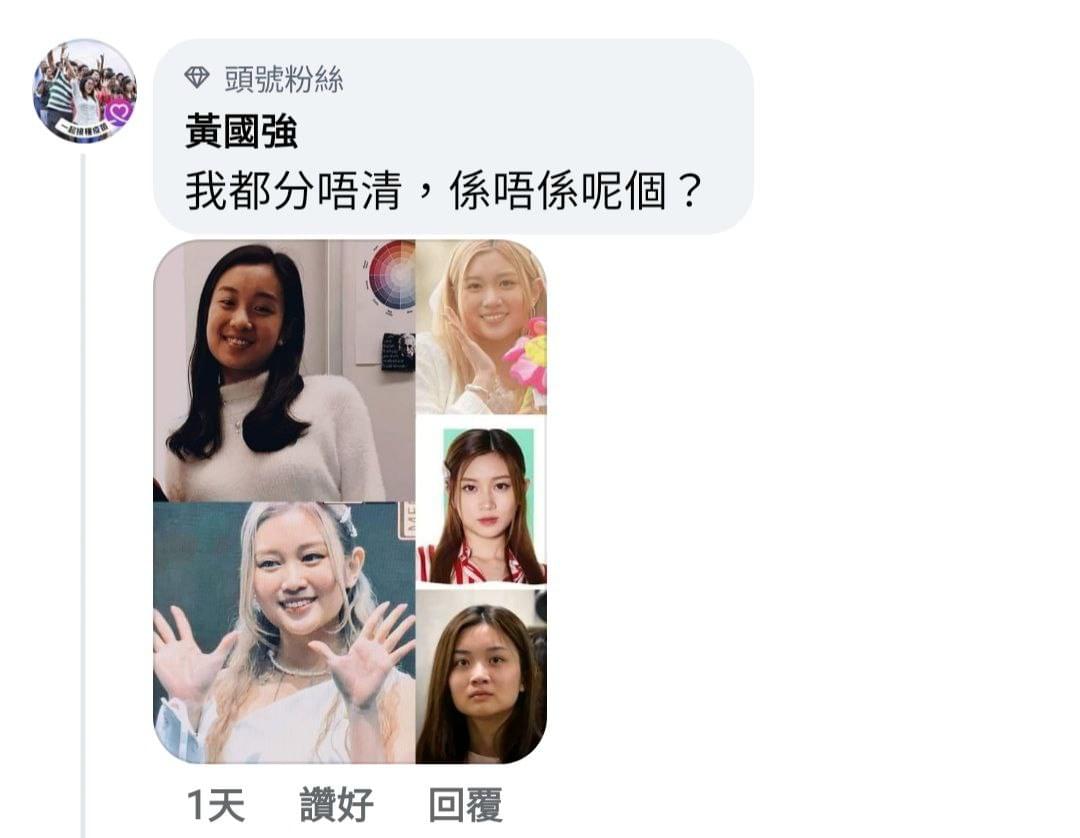Select the 頭號粉絲 badge label
The image size is (1080, 838).
(284, 78)
